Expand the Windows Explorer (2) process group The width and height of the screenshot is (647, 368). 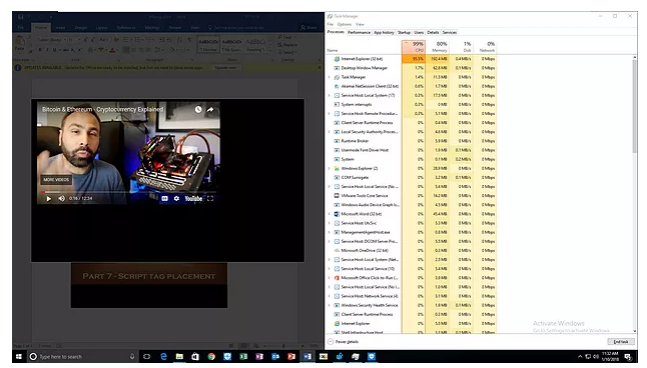[x=329, y=168]
